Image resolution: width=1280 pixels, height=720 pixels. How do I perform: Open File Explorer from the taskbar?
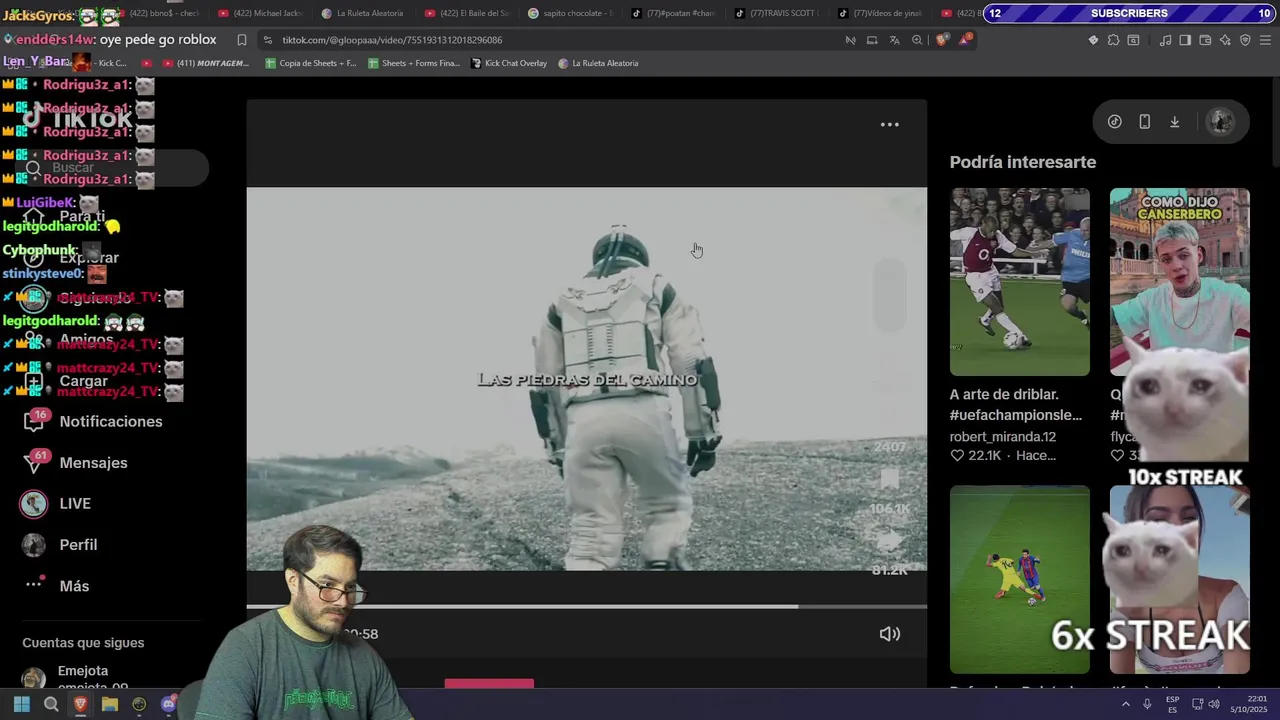(x=110, y=704)
